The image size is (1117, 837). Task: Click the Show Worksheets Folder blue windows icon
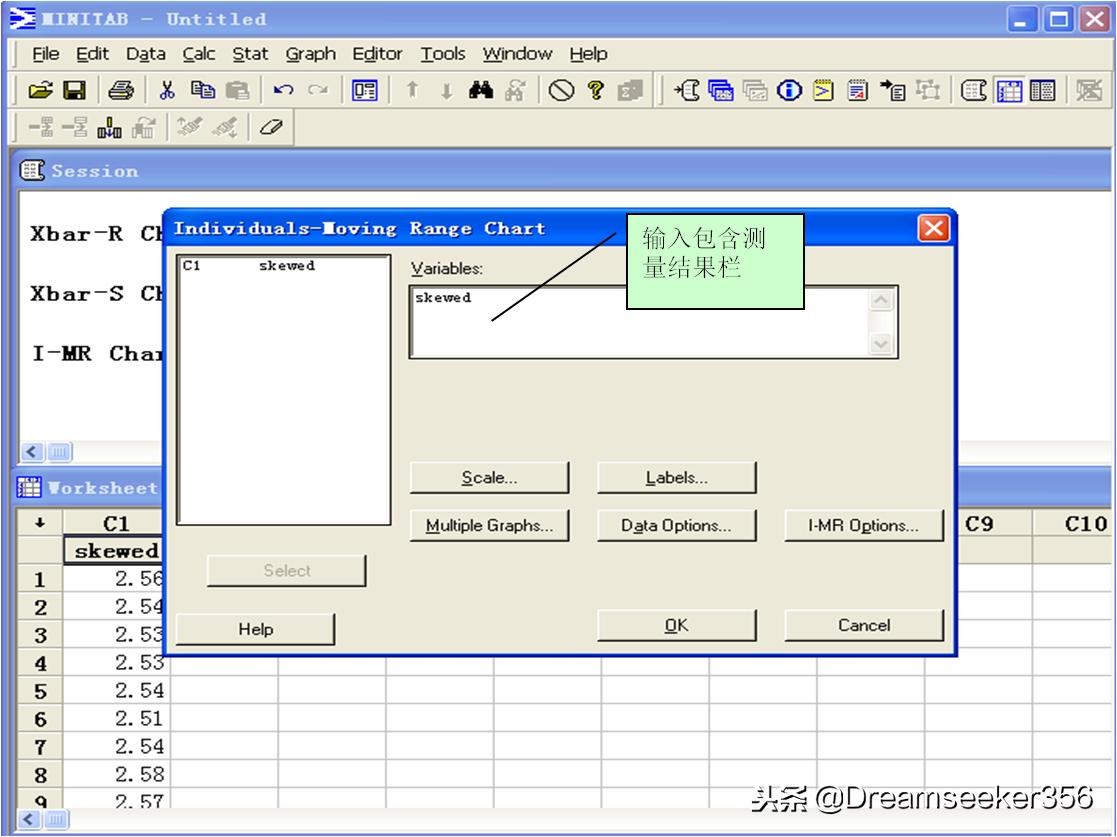[721, 90]
